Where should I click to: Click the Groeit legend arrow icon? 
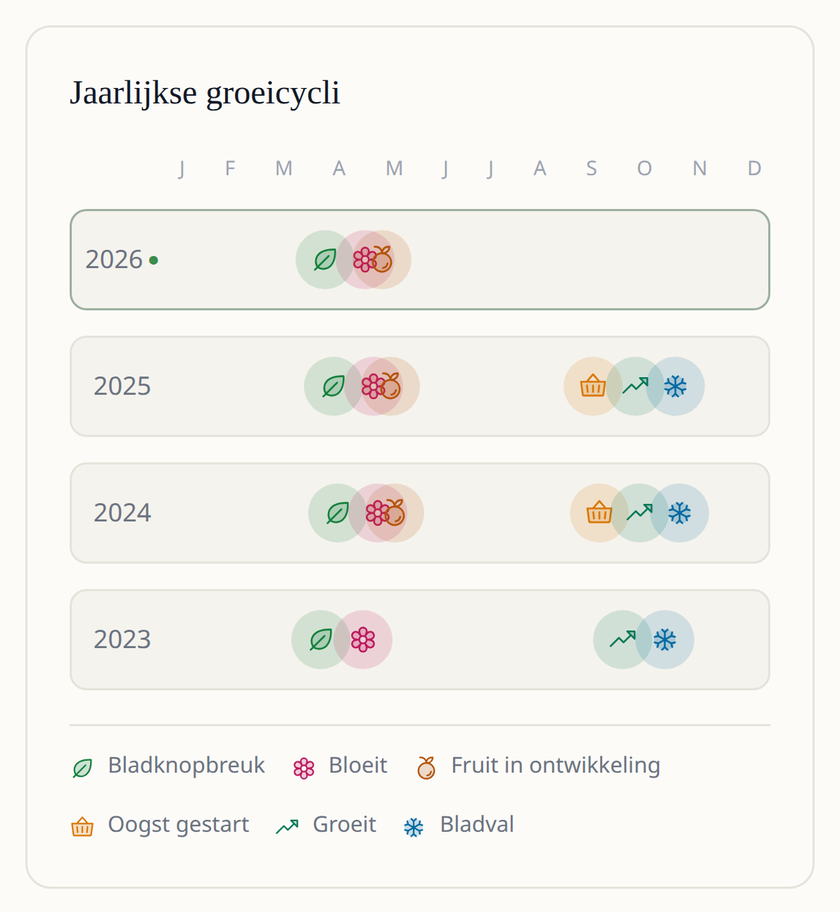[287, 826]
